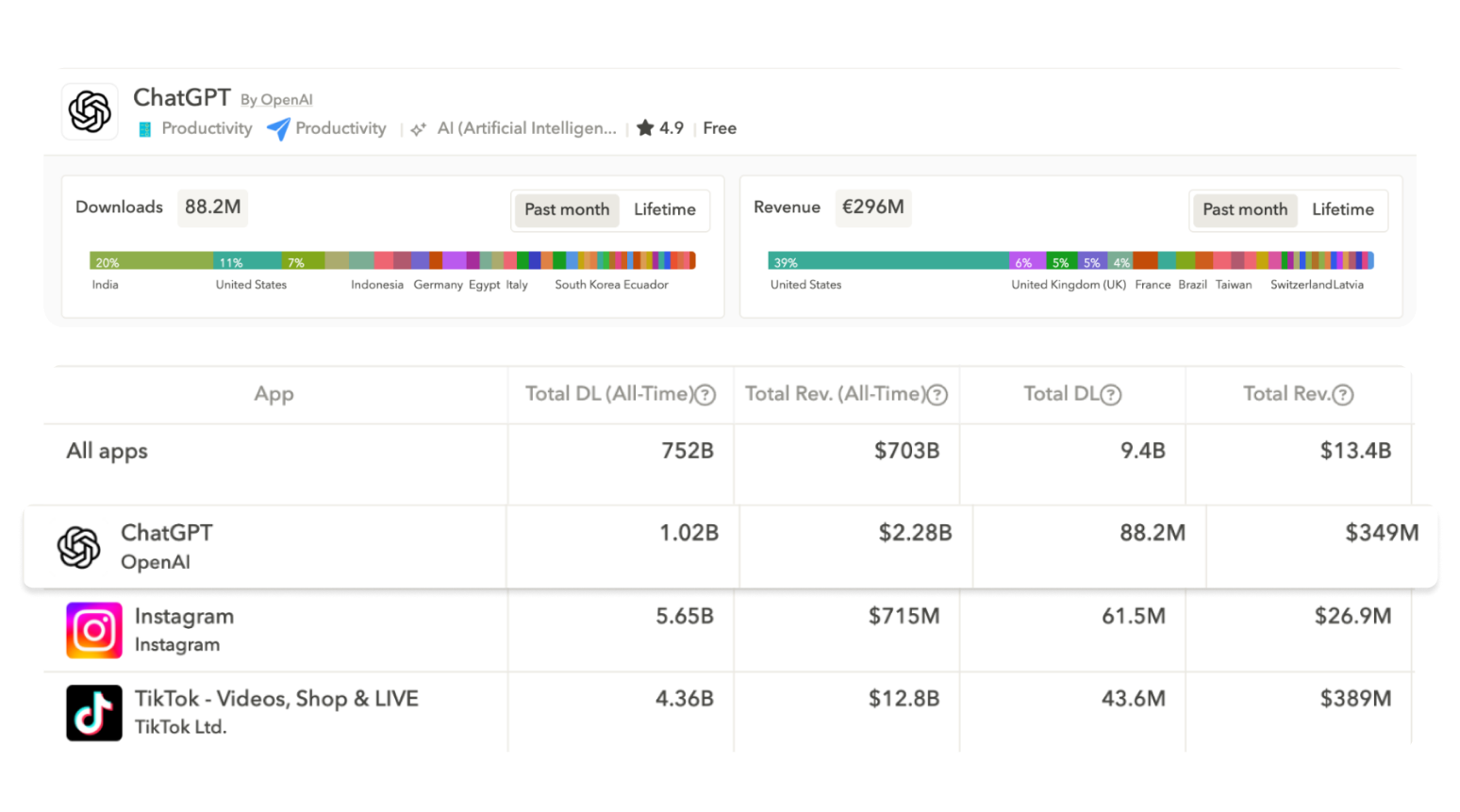
Task: Click the 4.9 rating value
Action: click(672, 128)
